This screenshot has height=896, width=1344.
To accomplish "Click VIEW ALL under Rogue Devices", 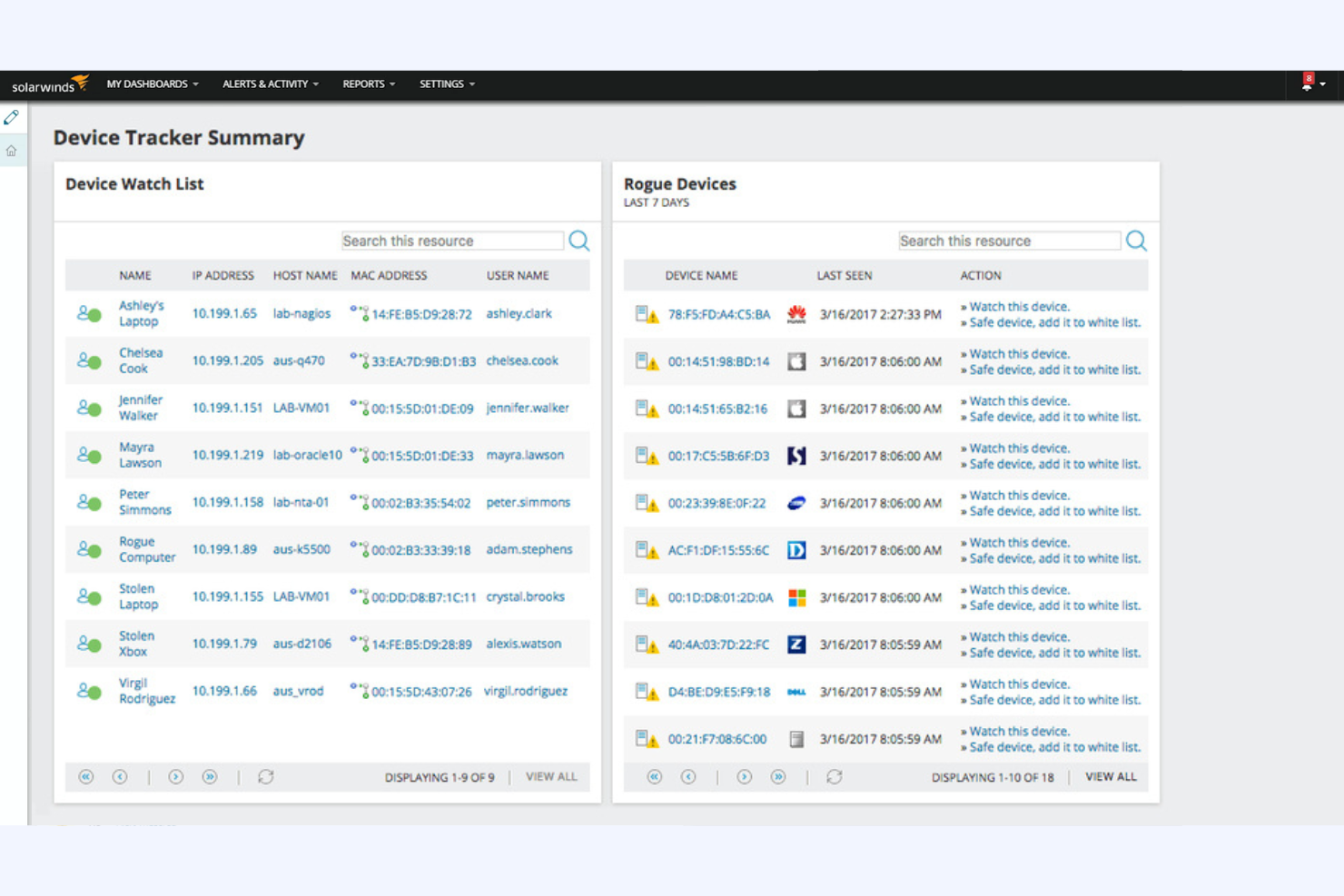I will click(x=1110, y=777).
